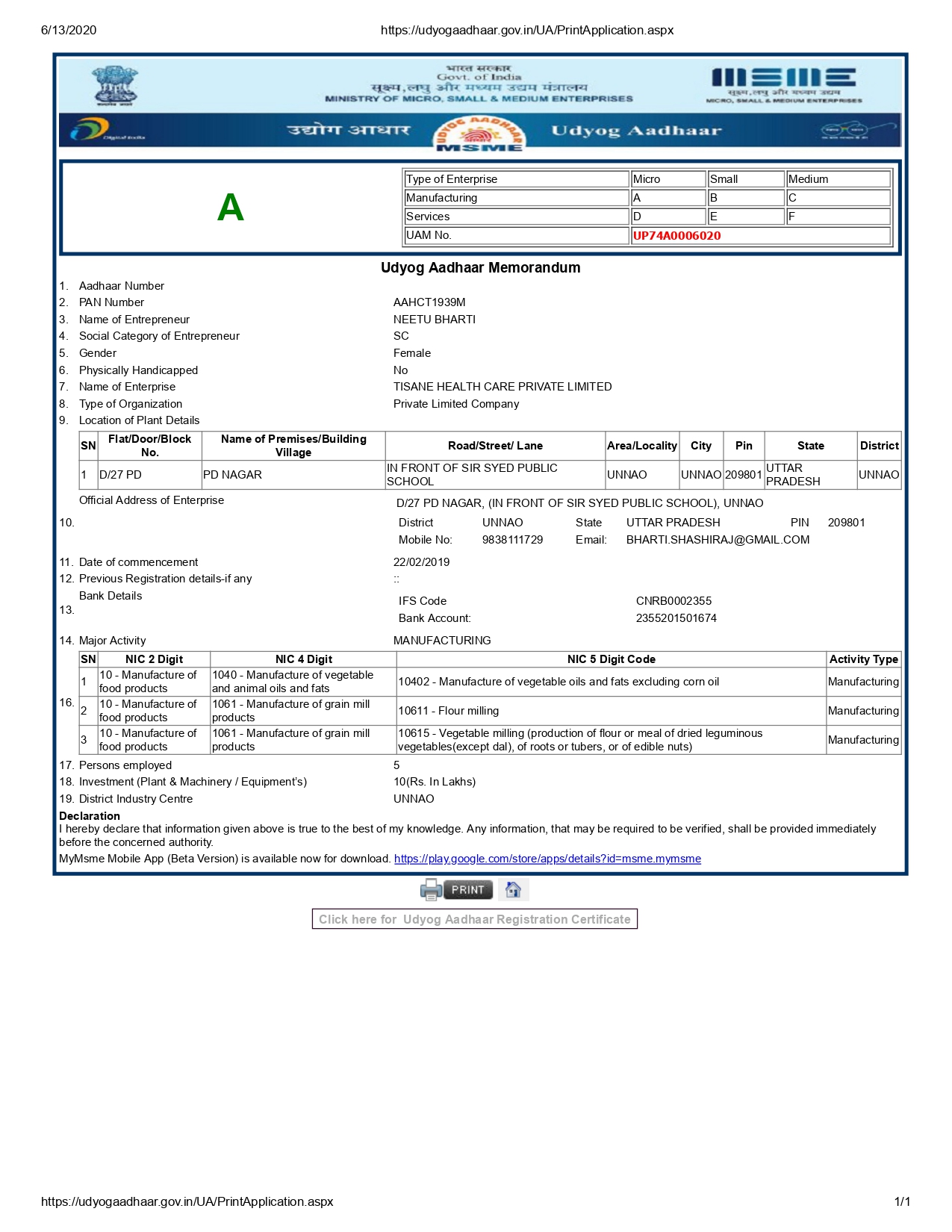Click D/27 PD cell in plant table
Image resolution: width=952 pixels, height=1232 pixels.
[149, 475]
